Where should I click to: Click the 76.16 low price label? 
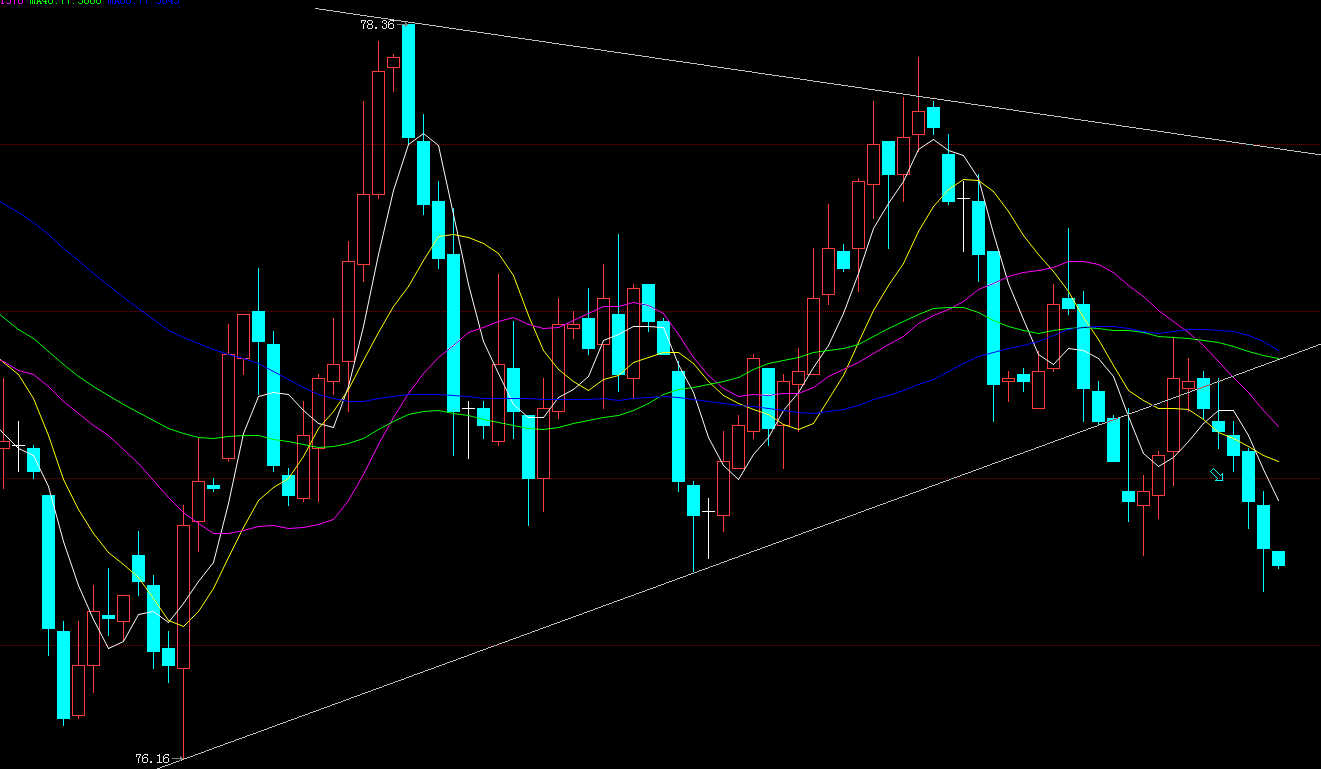coord(151,759)
